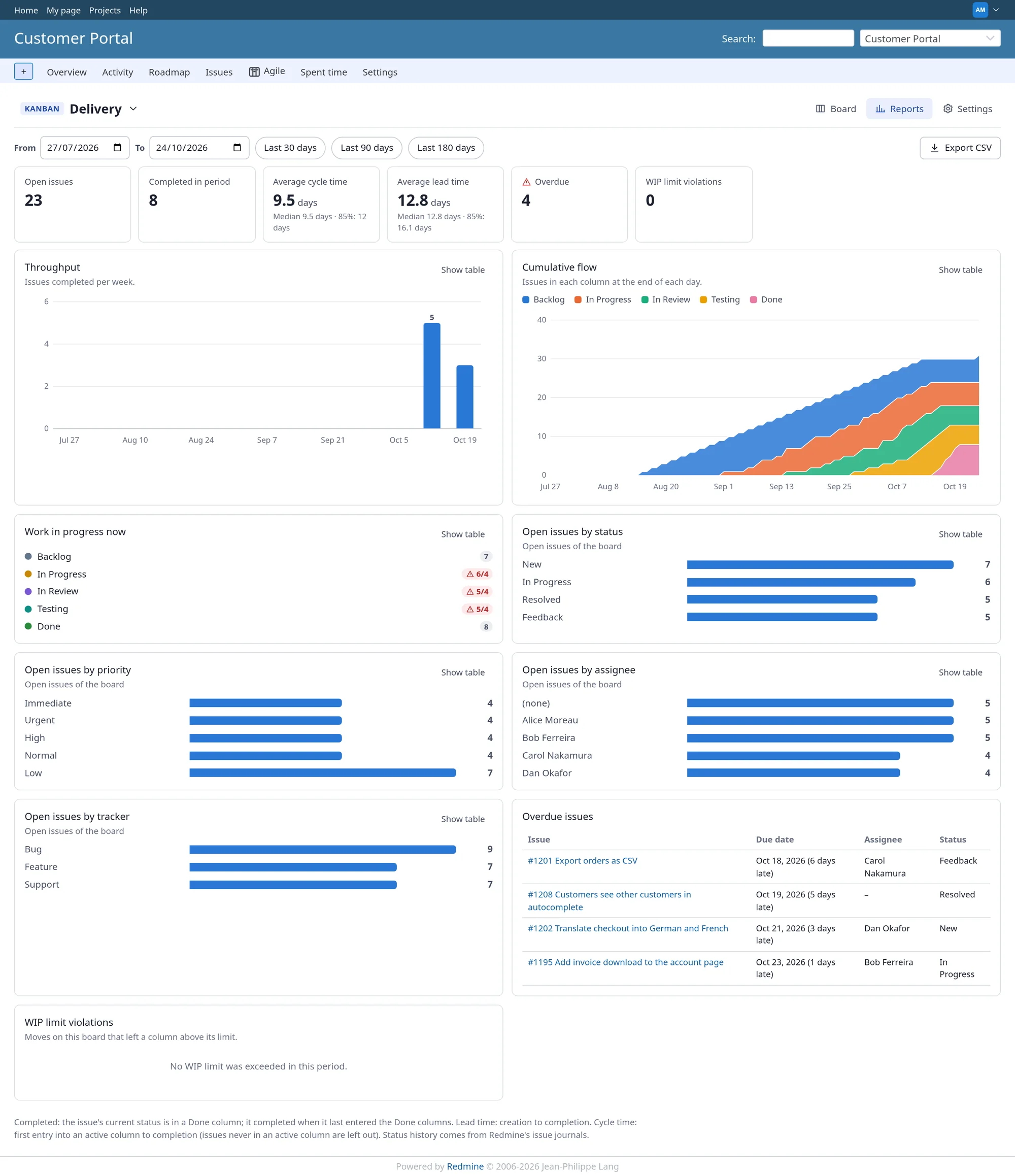Click the From date field 27/07/2026
The height and width of the screenshot is (1176, 1015).
pyautogui.click(x=85, y=148)
